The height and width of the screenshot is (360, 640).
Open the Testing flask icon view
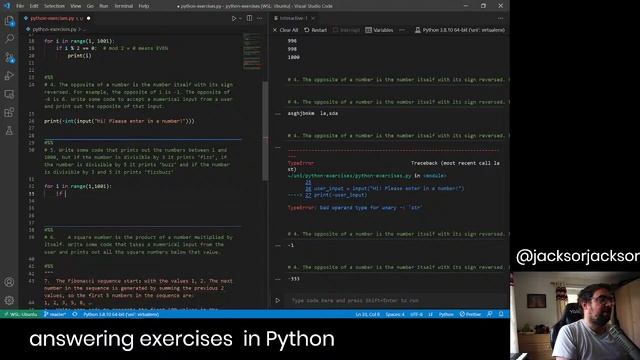pos(9,131)
